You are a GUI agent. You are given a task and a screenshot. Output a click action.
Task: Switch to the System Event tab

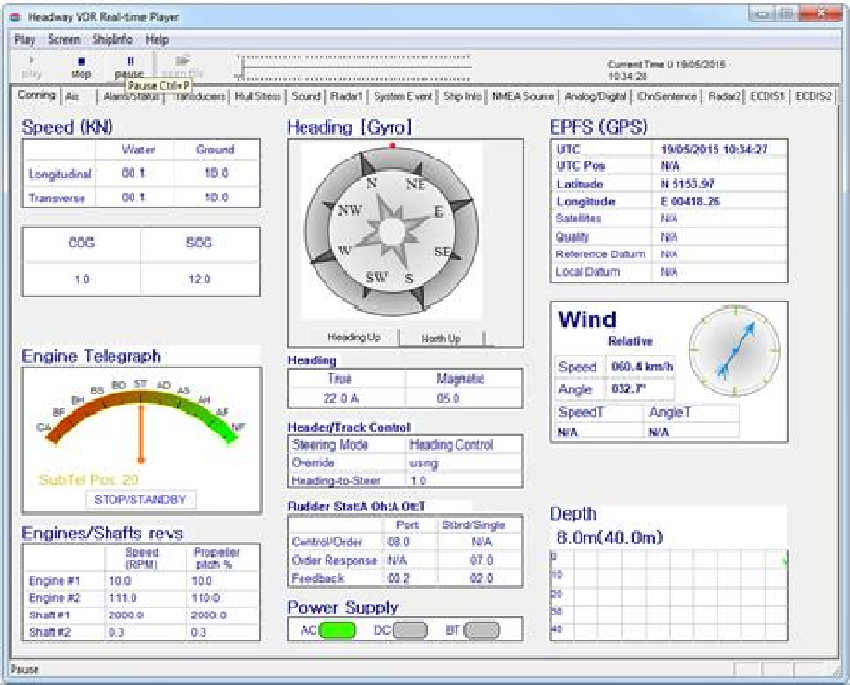point(404,96)
